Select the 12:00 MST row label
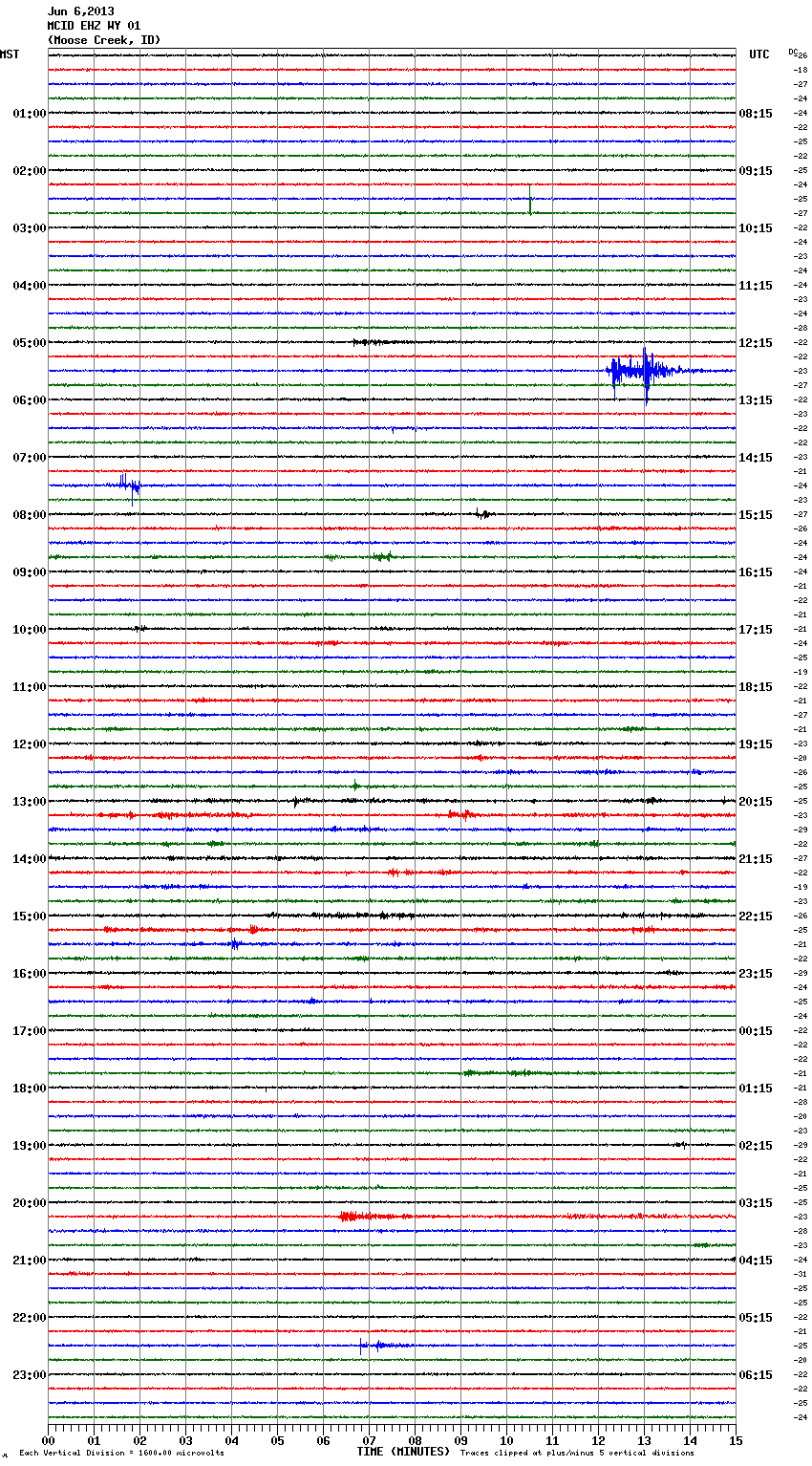This screenshot has height=1466, width=812. [29, 744]
